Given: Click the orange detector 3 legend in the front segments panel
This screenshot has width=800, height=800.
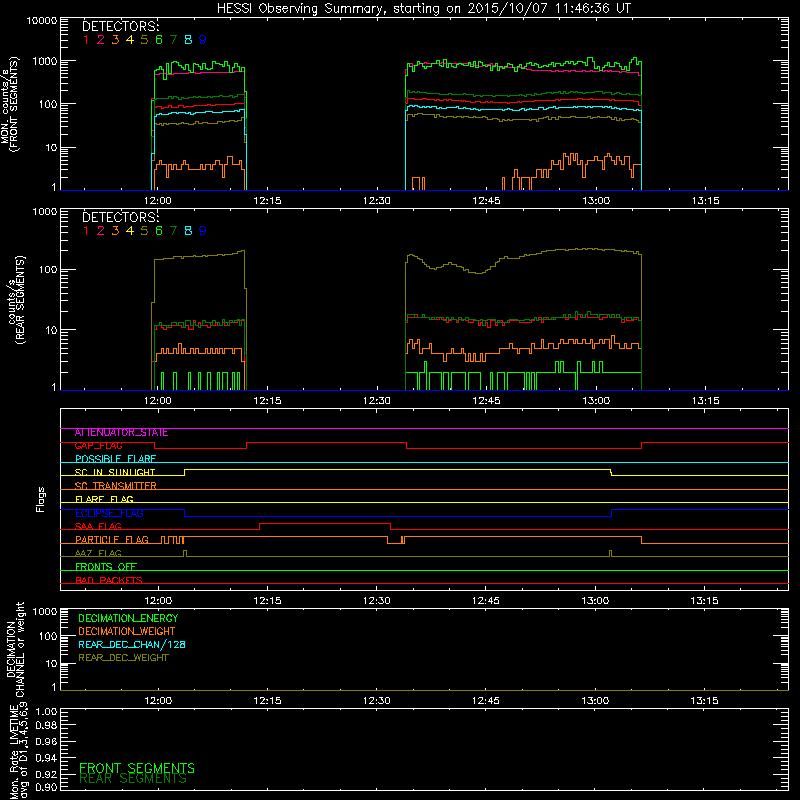Looking at the screenshot, I should pyautogui.click(x=115, y=39).
